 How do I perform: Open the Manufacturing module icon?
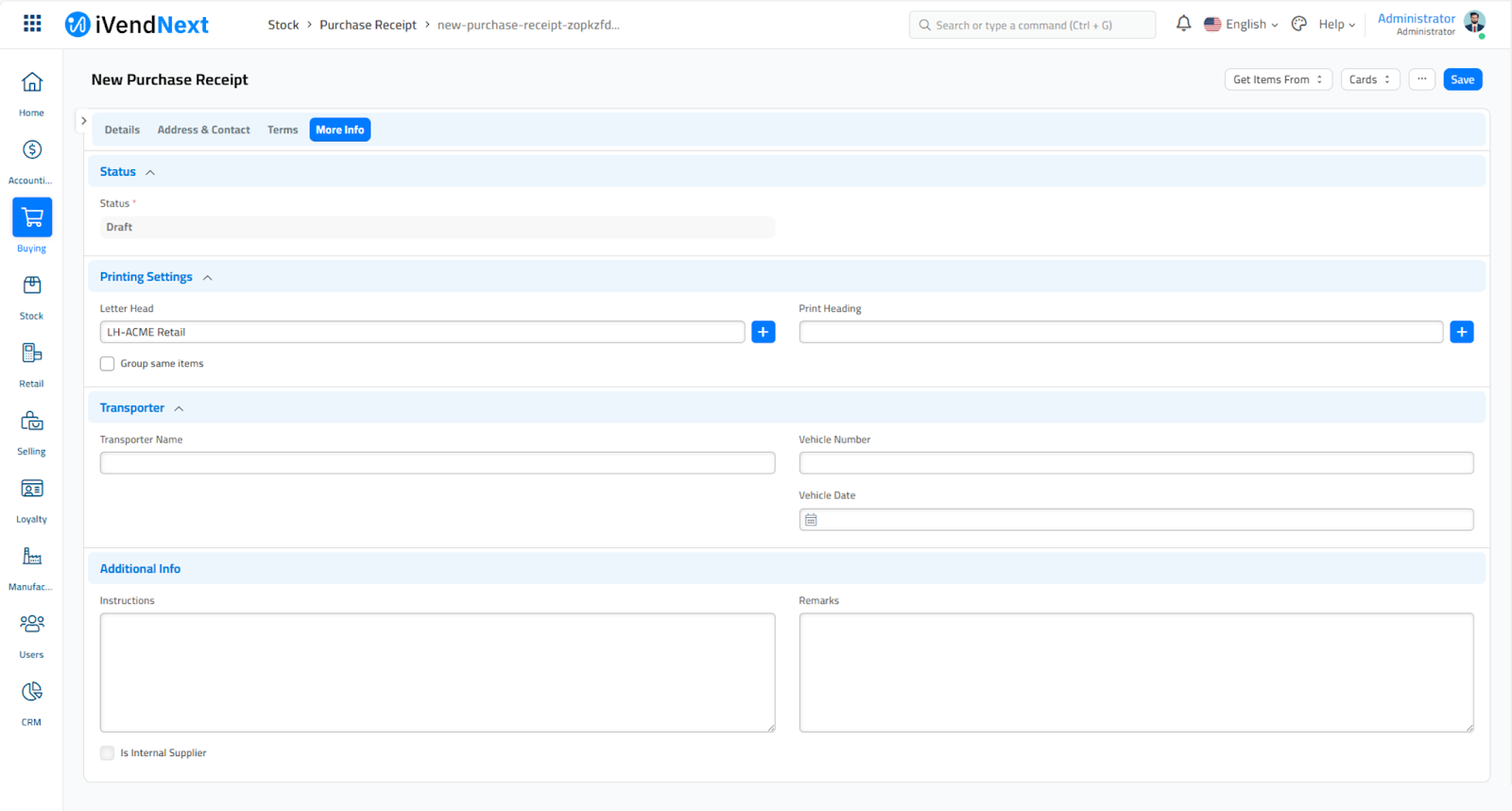32,557
